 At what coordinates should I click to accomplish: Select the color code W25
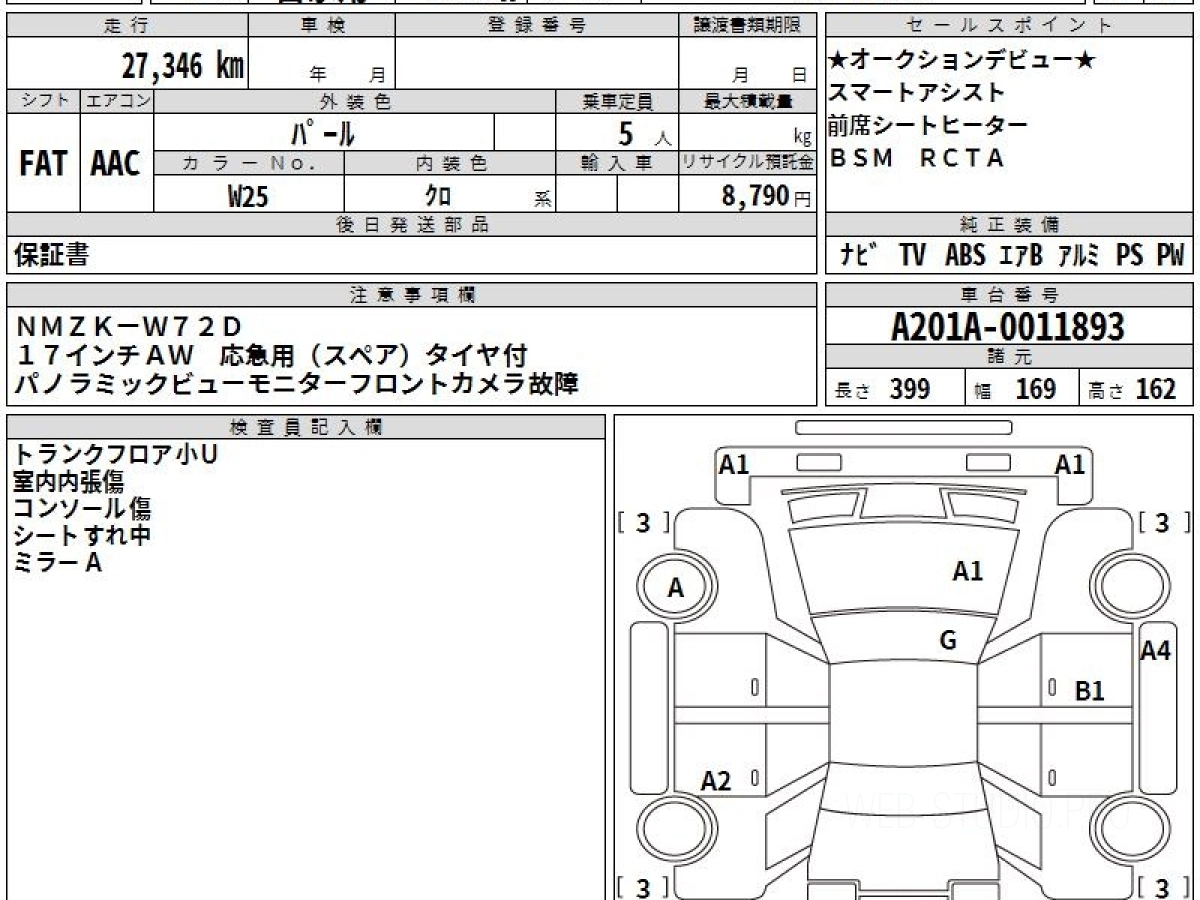pos(248,195)
